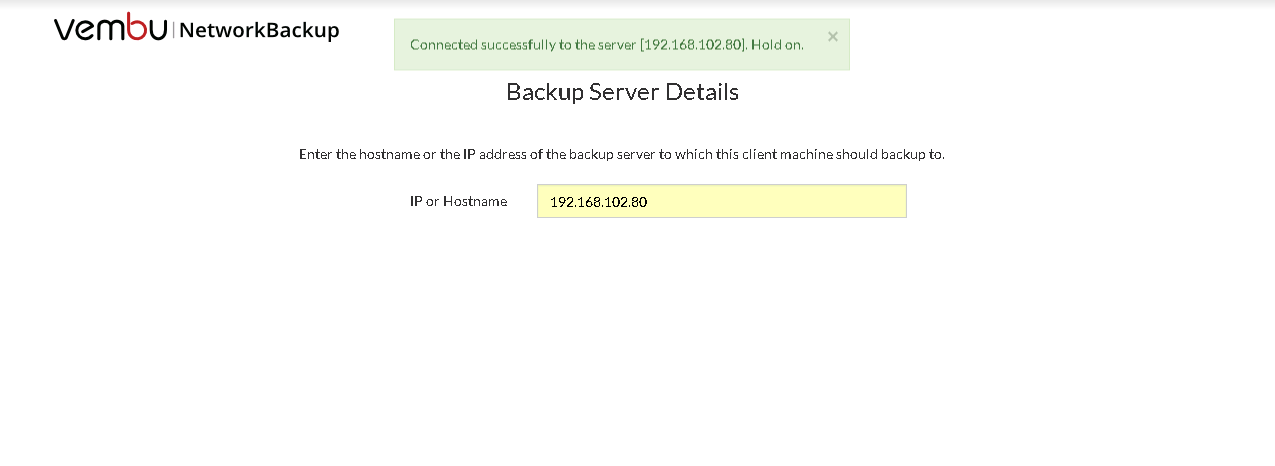Click the word 'Hostname' in field label
1275x466 pixels.
tap(475, 201)
